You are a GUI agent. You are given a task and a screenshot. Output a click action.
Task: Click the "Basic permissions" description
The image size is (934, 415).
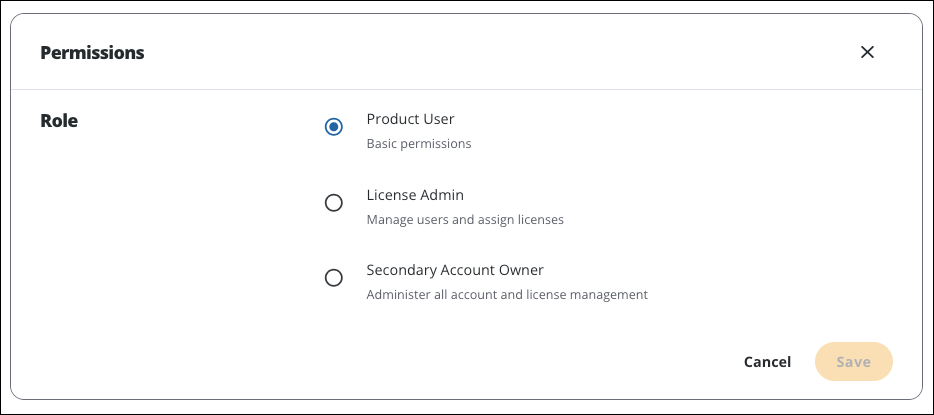(x=419, y=144)
